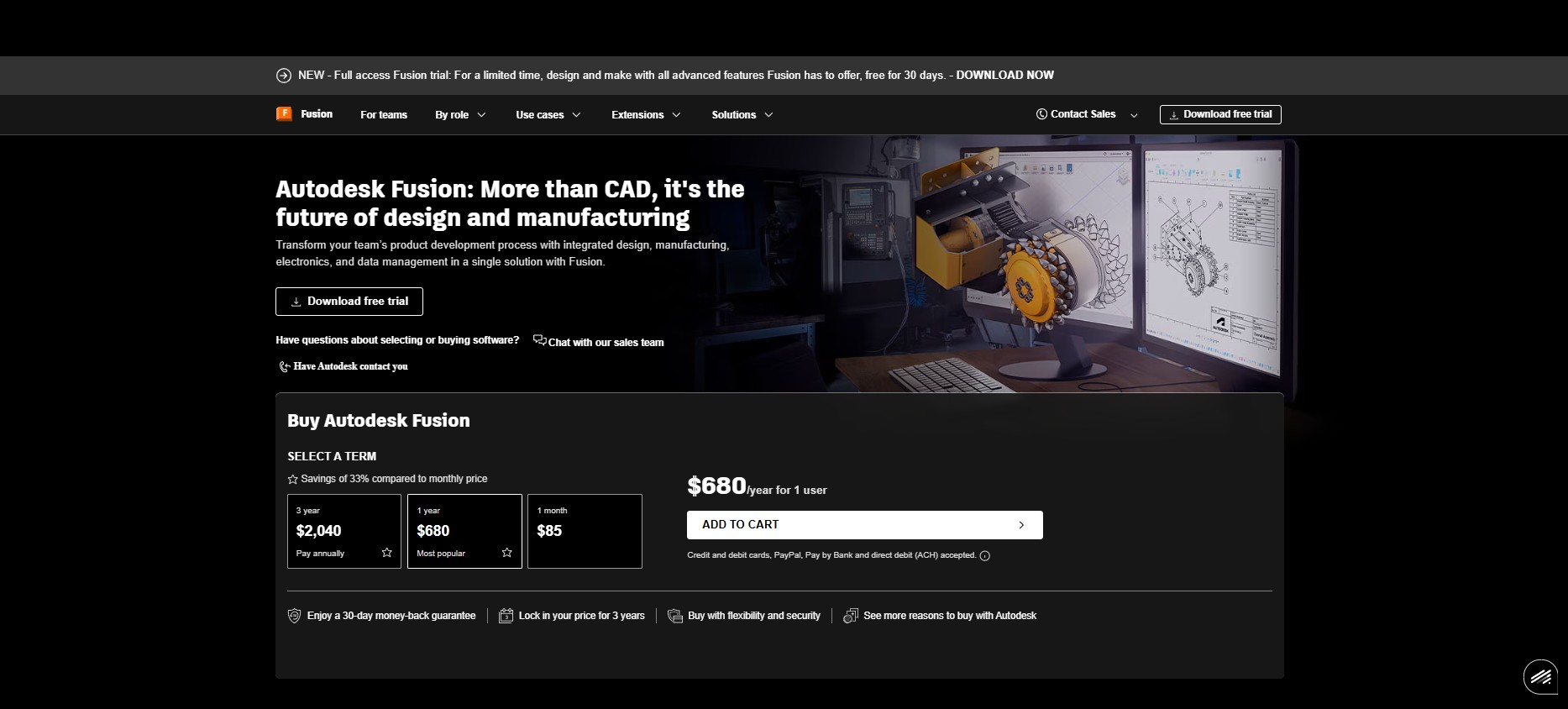1568x709 pixels.
Task: Click the icon beside Buy with flexibility and security
Action: coord(675,616)
